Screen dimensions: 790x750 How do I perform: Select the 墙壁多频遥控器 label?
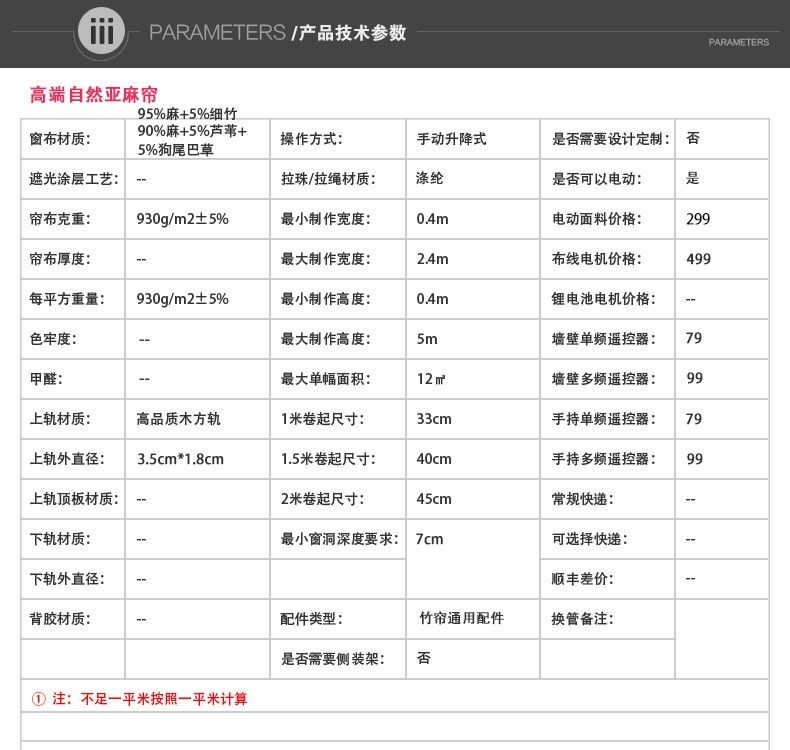pyautogui.click(x=604, y=379)
